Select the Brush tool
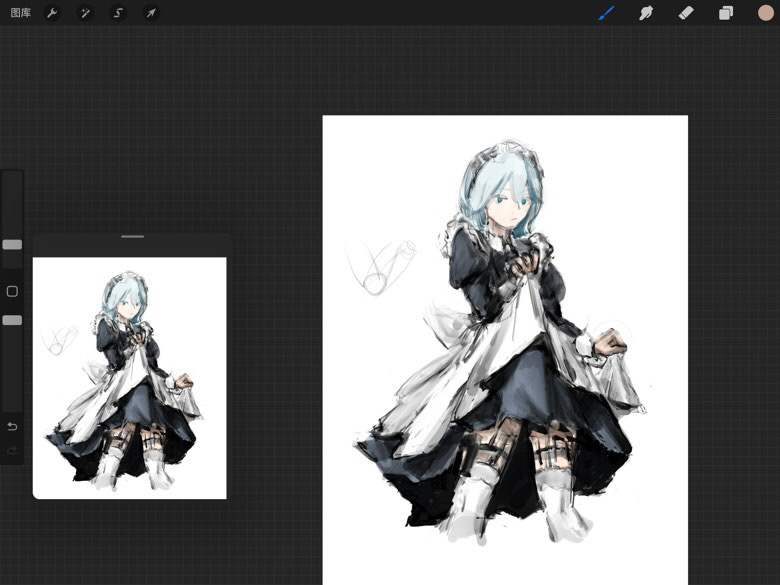This screenshot has height=585, width=780. [606, 13]
